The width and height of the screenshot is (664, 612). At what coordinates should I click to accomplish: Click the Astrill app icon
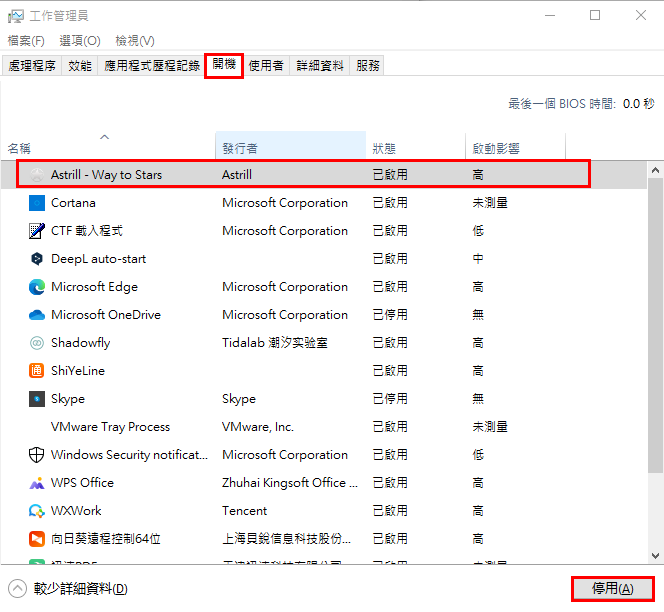click(x=37, y=174)
